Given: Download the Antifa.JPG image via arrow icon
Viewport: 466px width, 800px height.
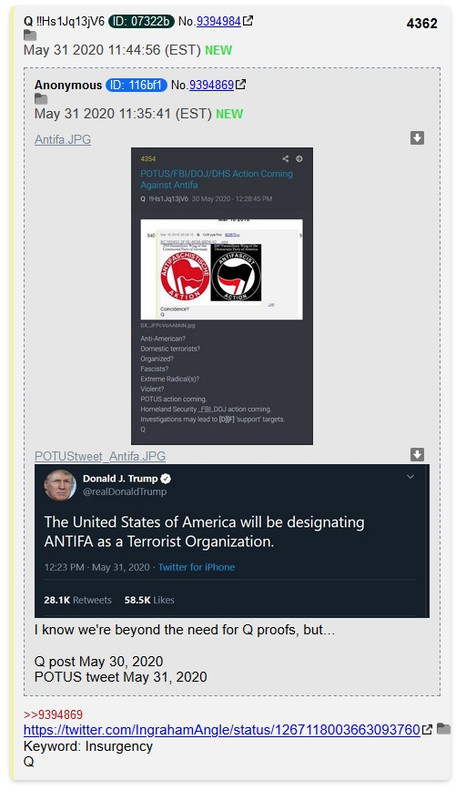Looking at the screenshot, I should [x=417, y=138].
